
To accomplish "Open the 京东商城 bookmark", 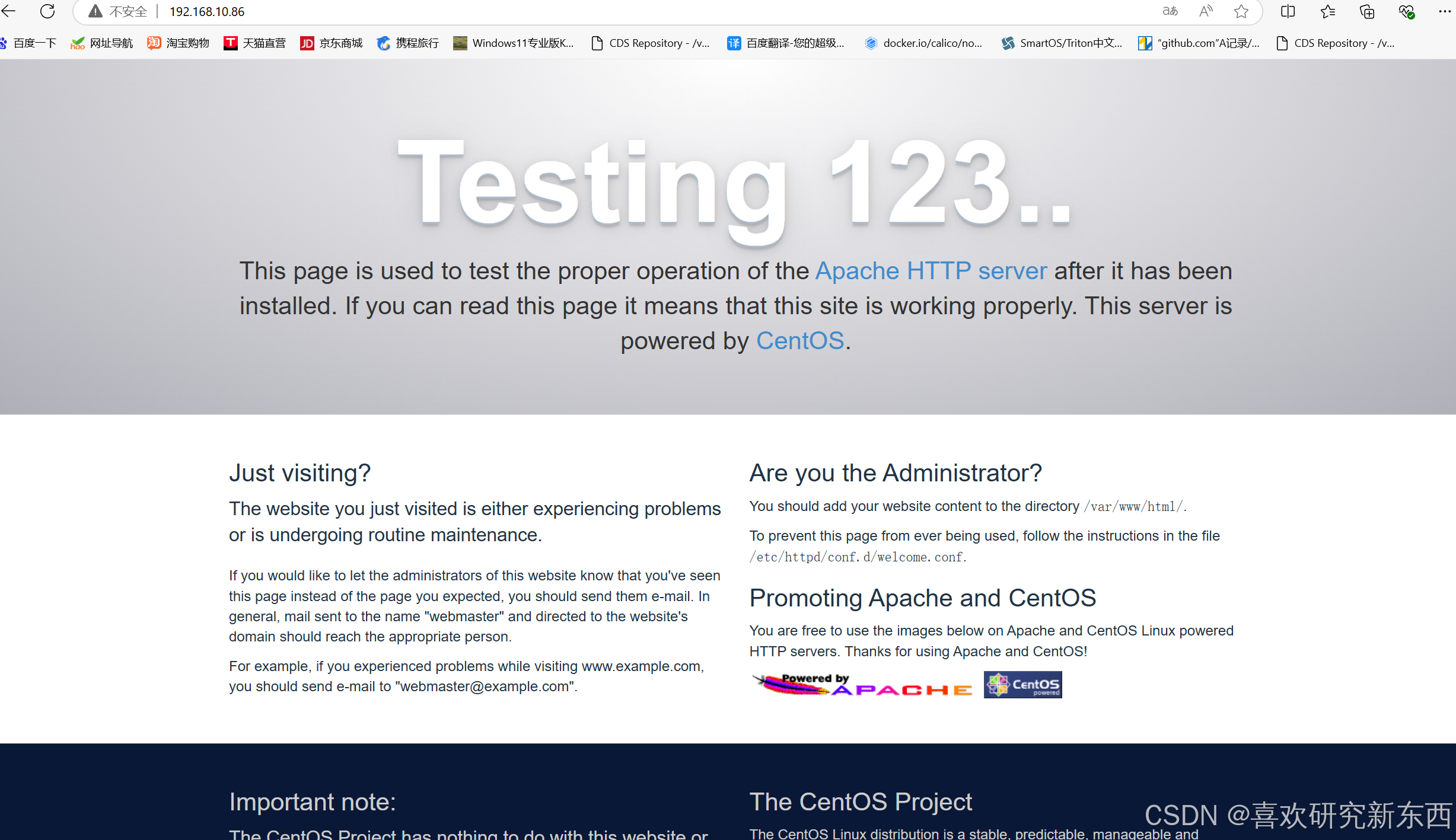I will click(331, 43).
